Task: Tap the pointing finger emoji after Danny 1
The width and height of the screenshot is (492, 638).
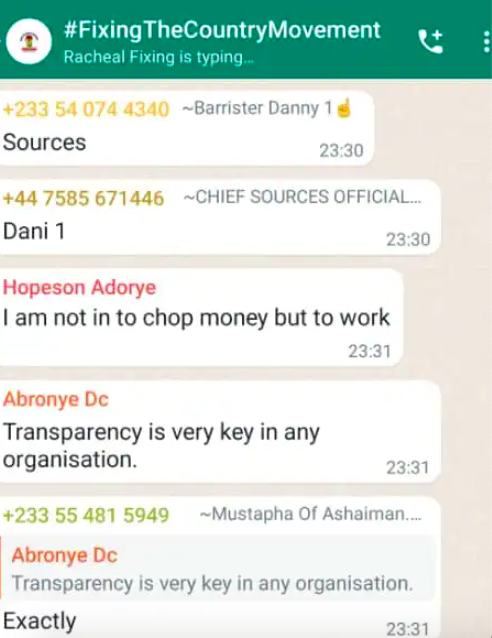Action: (343, 108)
